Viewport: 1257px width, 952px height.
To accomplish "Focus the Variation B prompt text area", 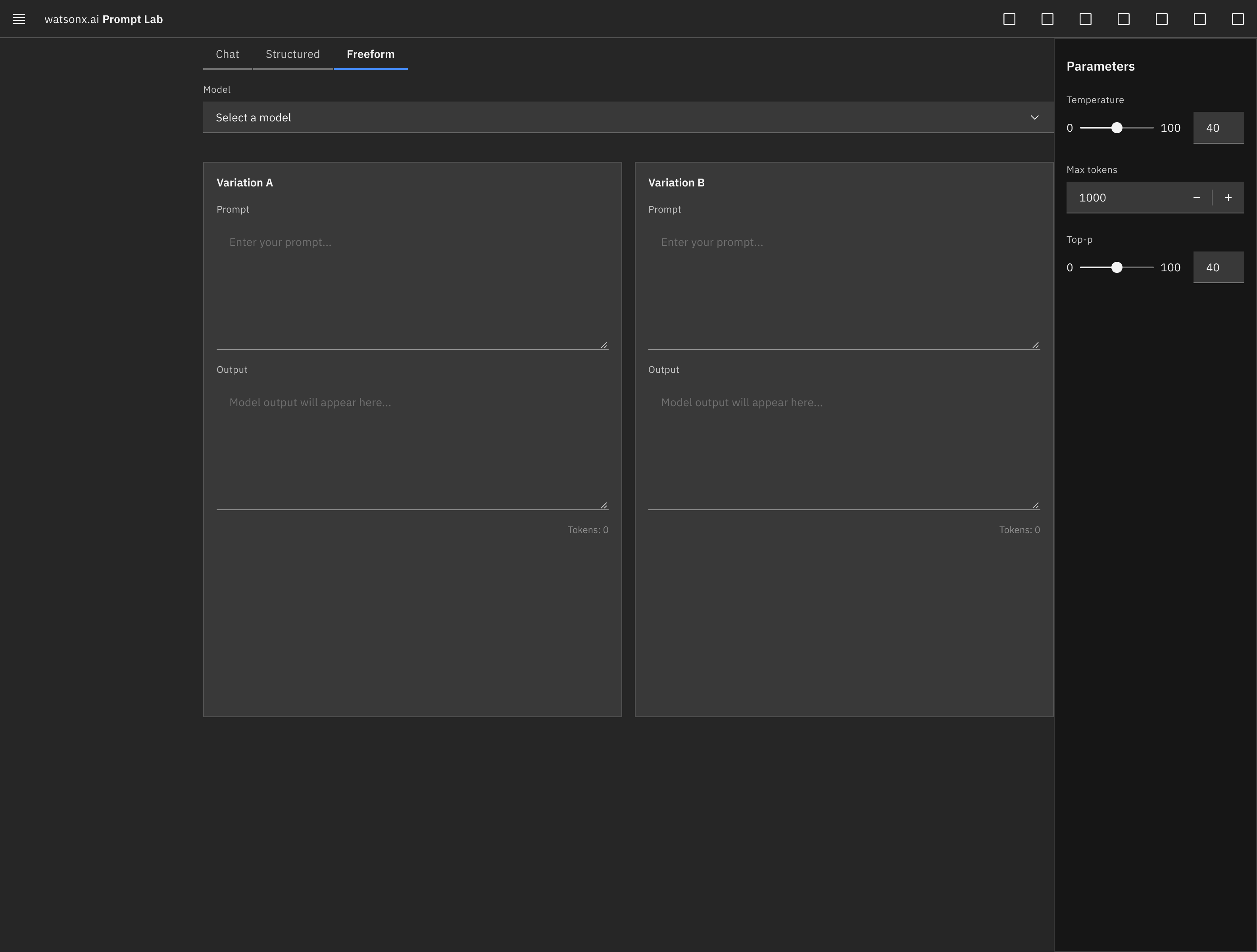I will coord(844,286).
